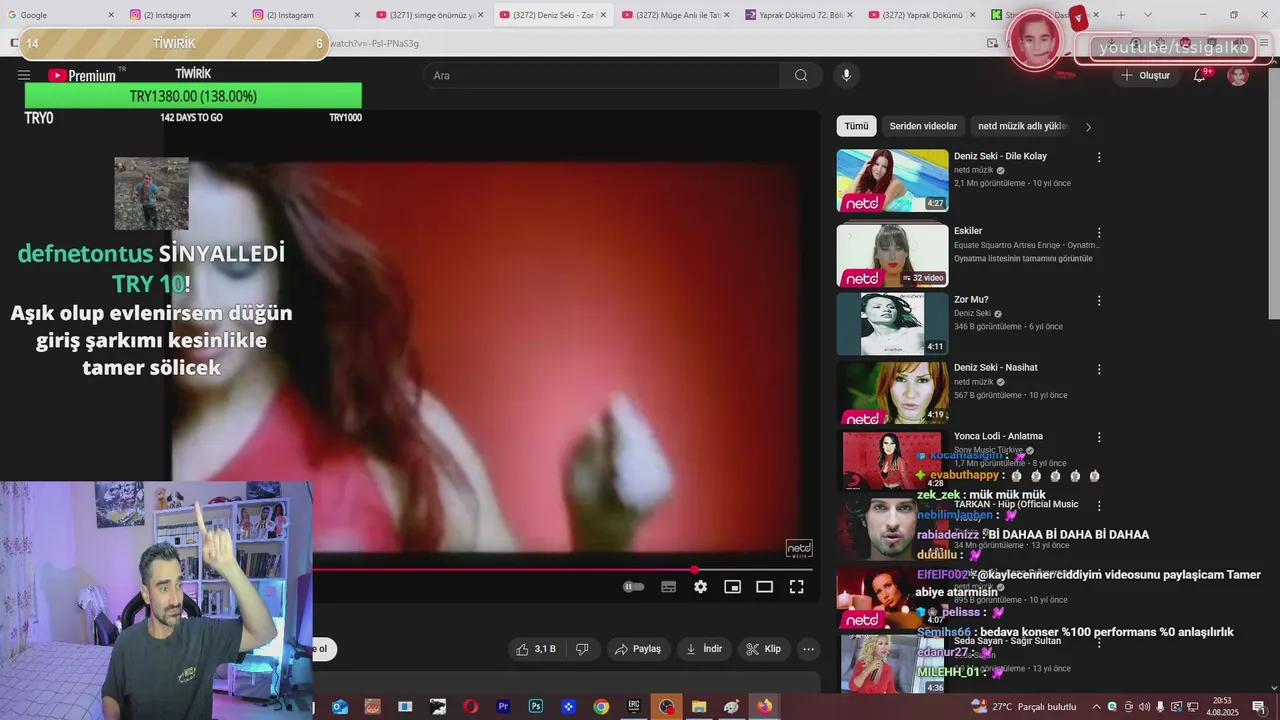This screenshot has height=720, width=1280.
Task: Open Eskiler playlist full view link
Action: click(x=1023, y=259)
